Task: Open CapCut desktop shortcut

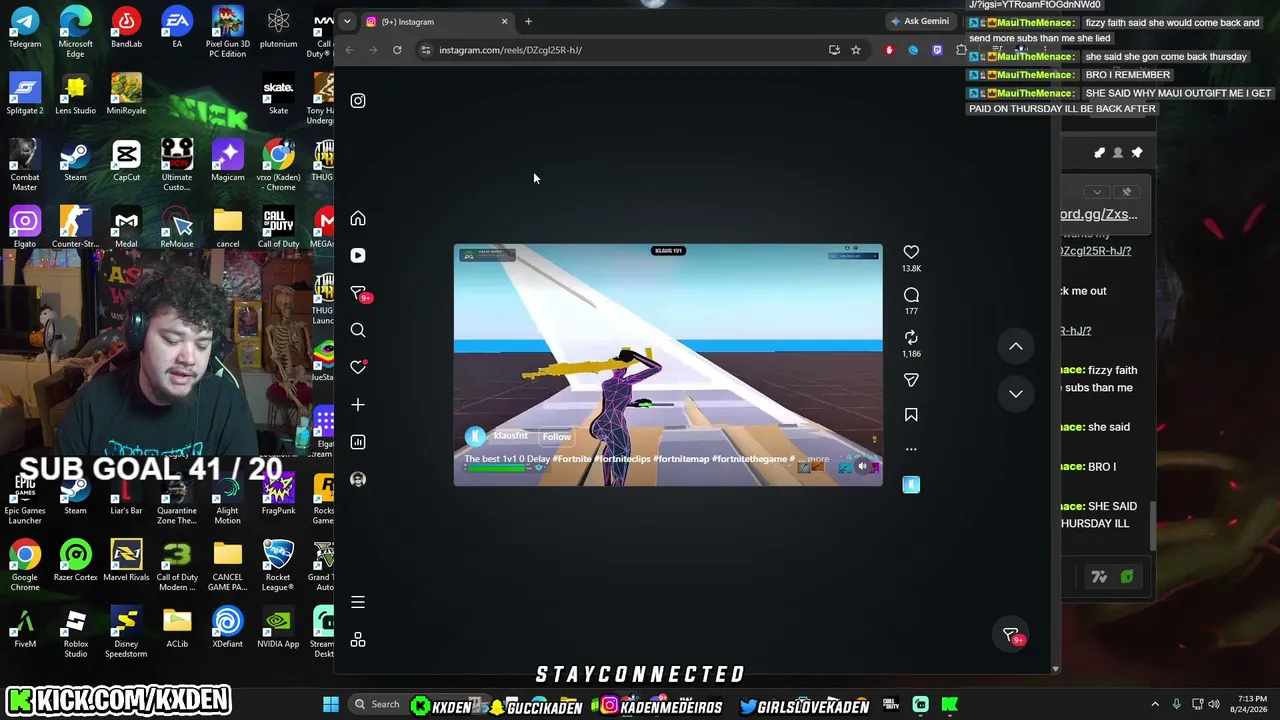Action: coord(126,160)
